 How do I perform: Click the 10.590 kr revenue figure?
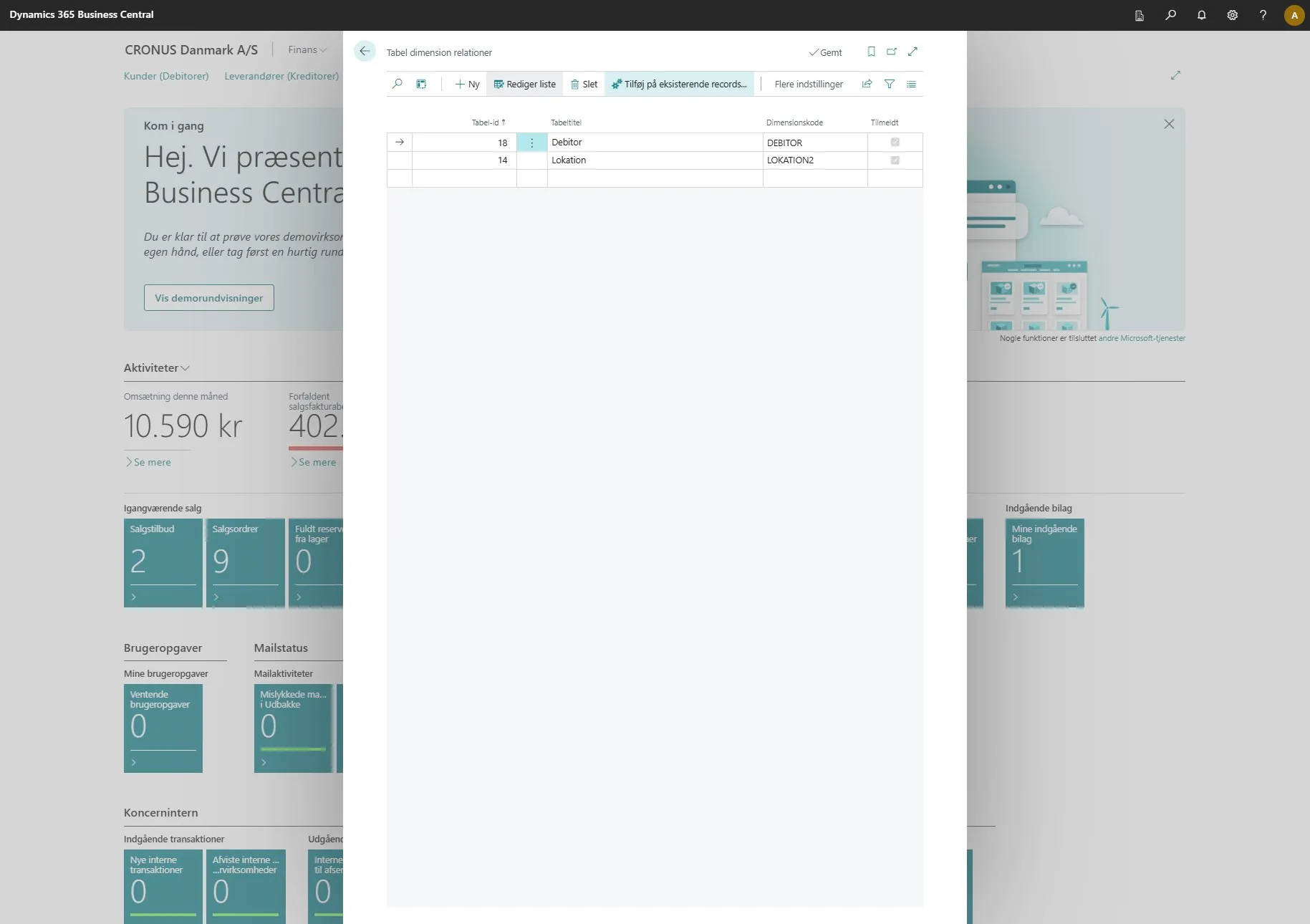point(183,426)
